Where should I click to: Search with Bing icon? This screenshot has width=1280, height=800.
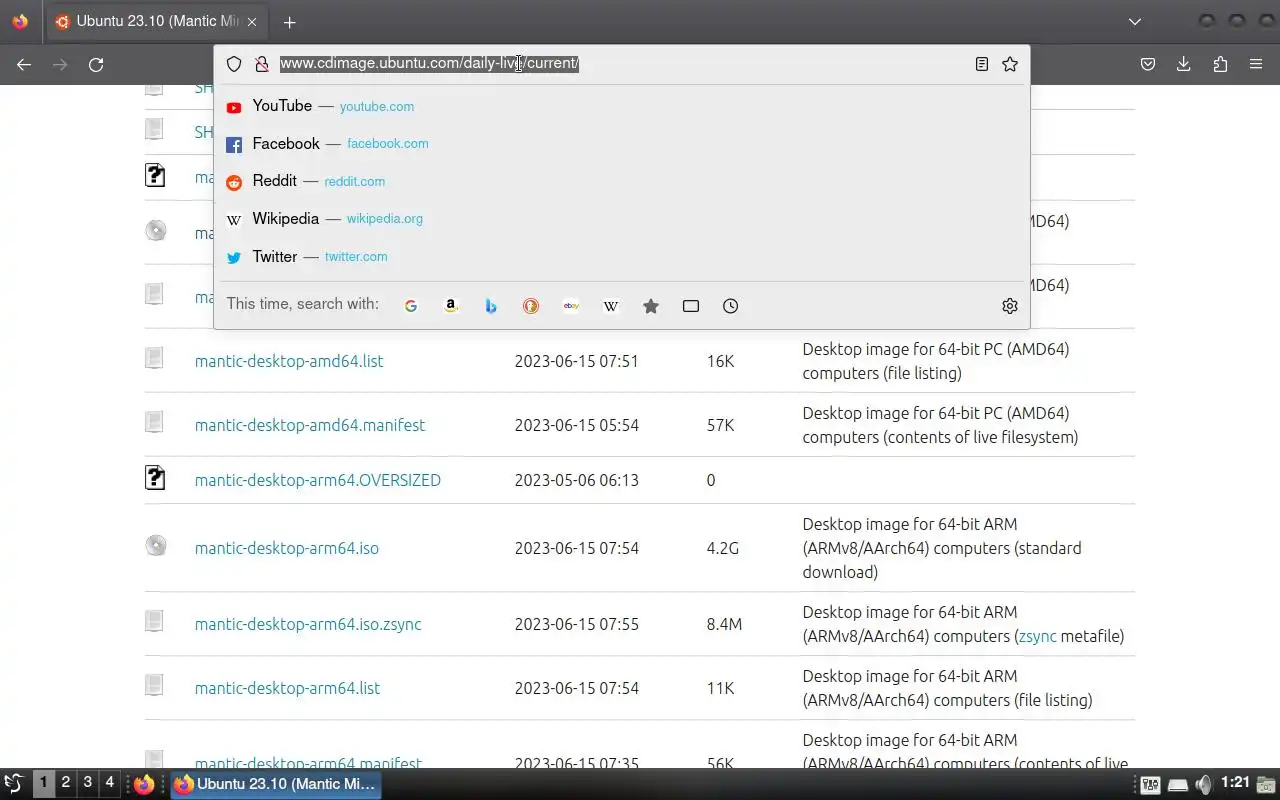click(x=491, y=306)
